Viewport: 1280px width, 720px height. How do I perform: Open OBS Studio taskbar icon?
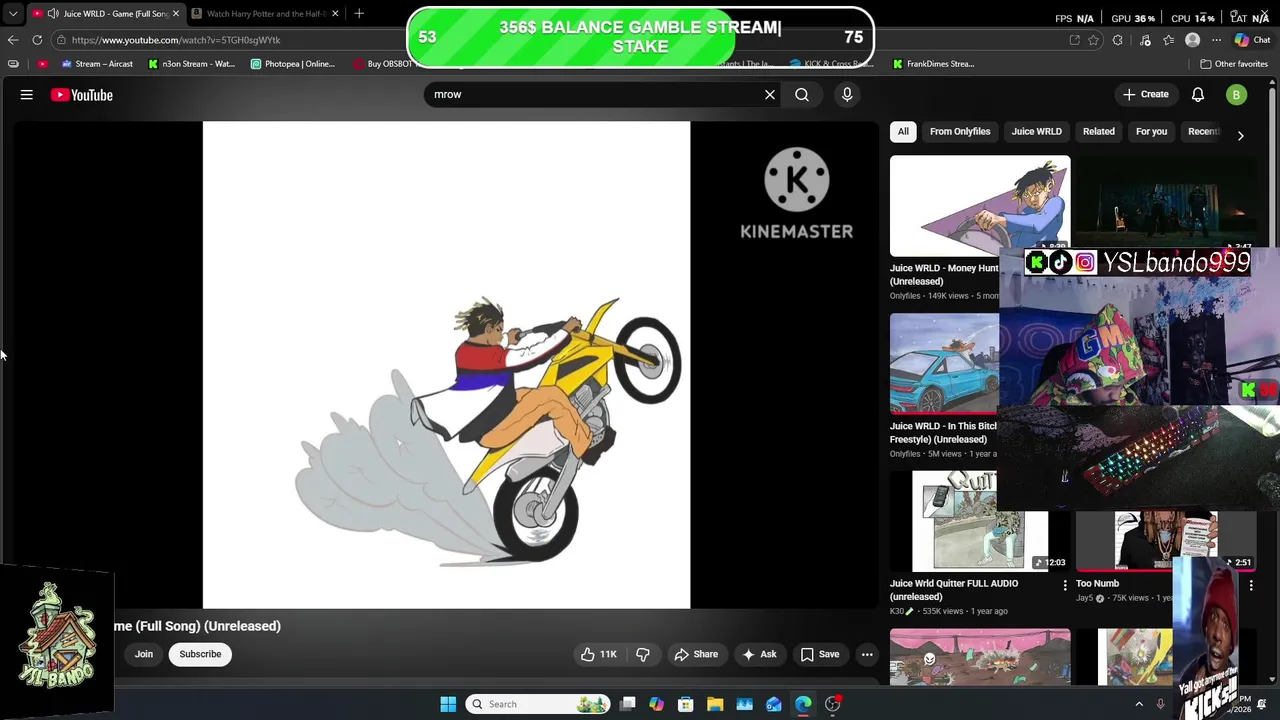[832, 704]
